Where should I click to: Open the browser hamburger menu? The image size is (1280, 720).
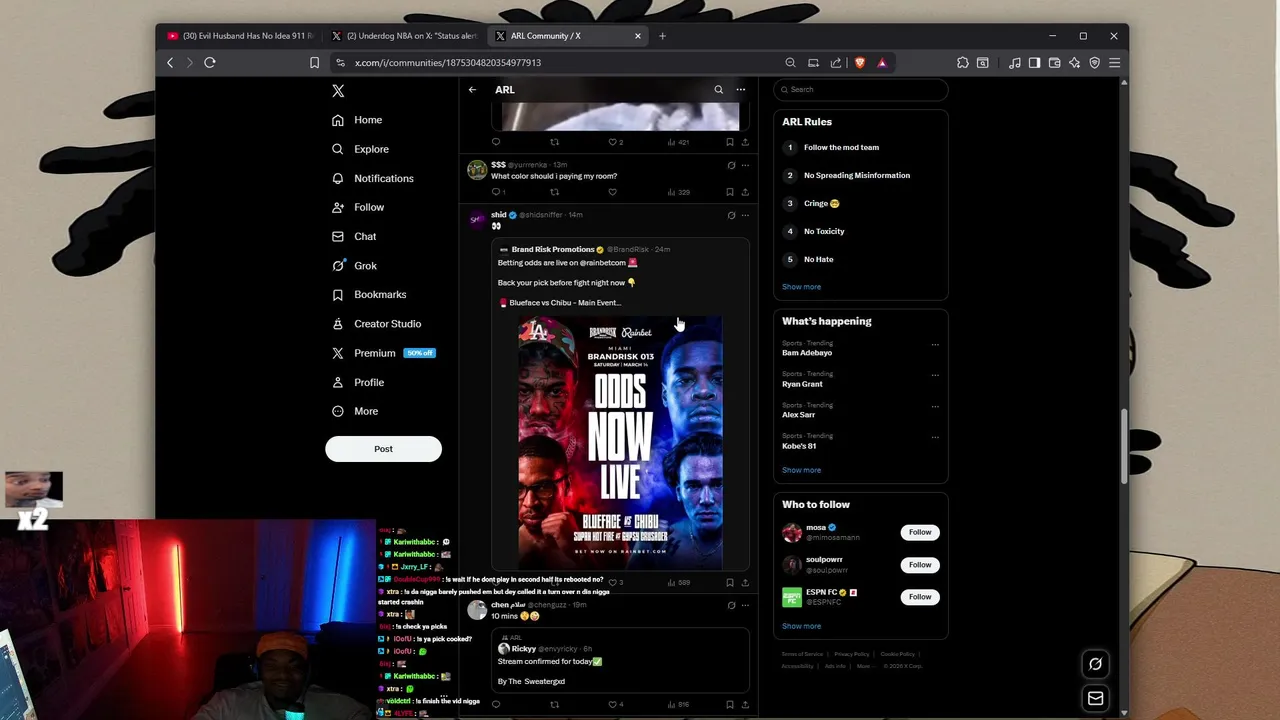(1114, 63)
